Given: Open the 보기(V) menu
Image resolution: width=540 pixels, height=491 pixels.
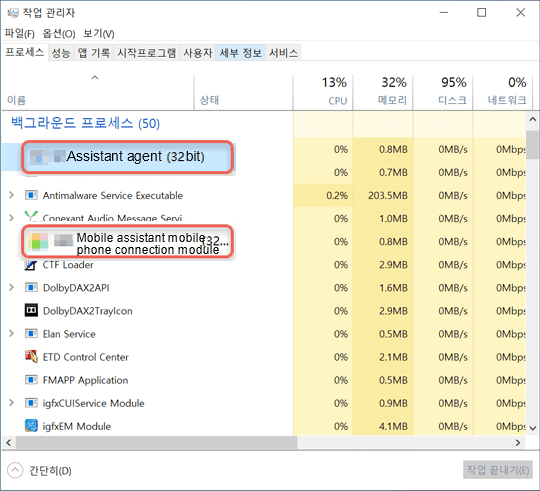Looking at the screenshot, I should (98, 34).
